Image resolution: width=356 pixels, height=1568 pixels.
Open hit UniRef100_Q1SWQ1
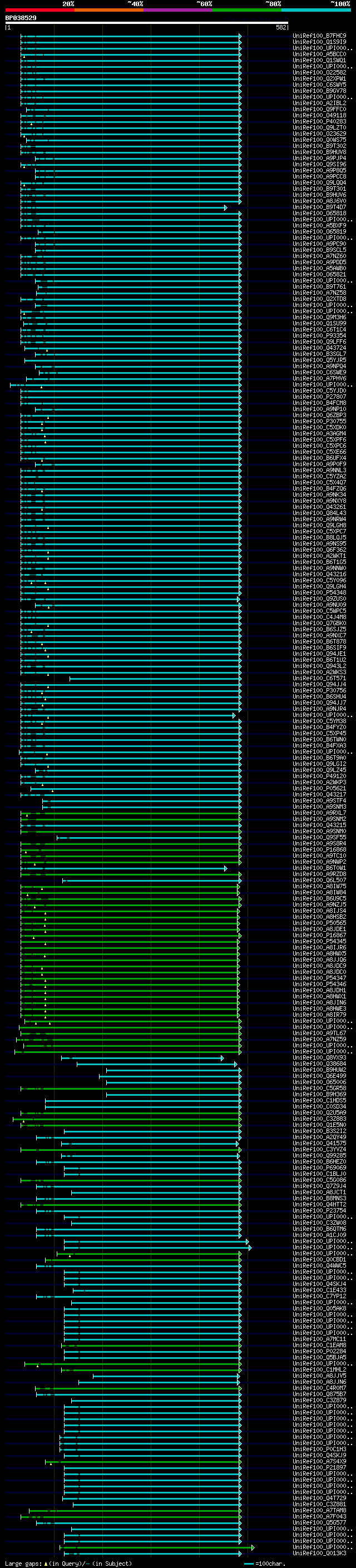(x=319, y=60)
